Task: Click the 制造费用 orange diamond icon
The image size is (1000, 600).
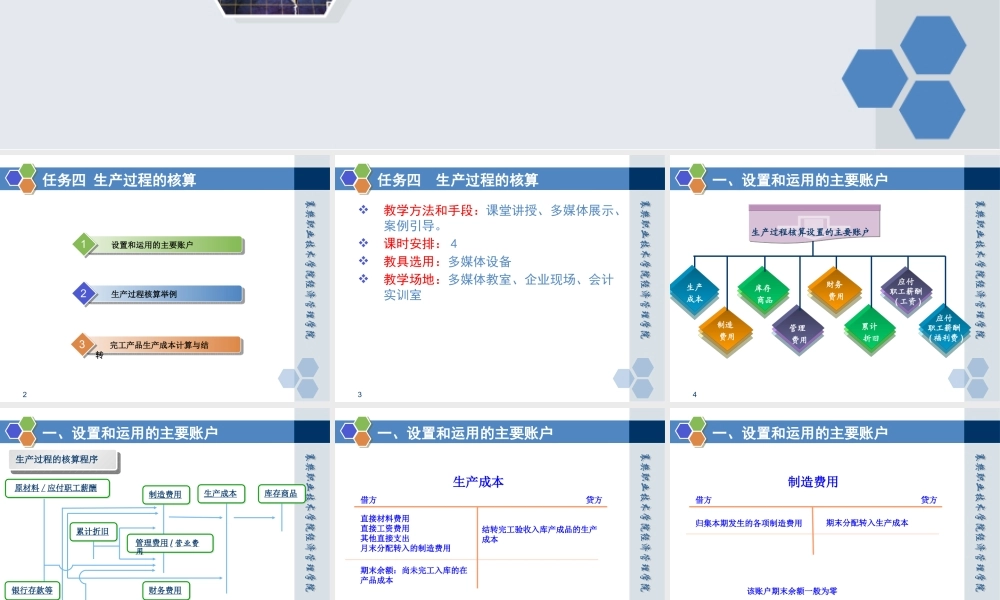Action: coord(727,329)
